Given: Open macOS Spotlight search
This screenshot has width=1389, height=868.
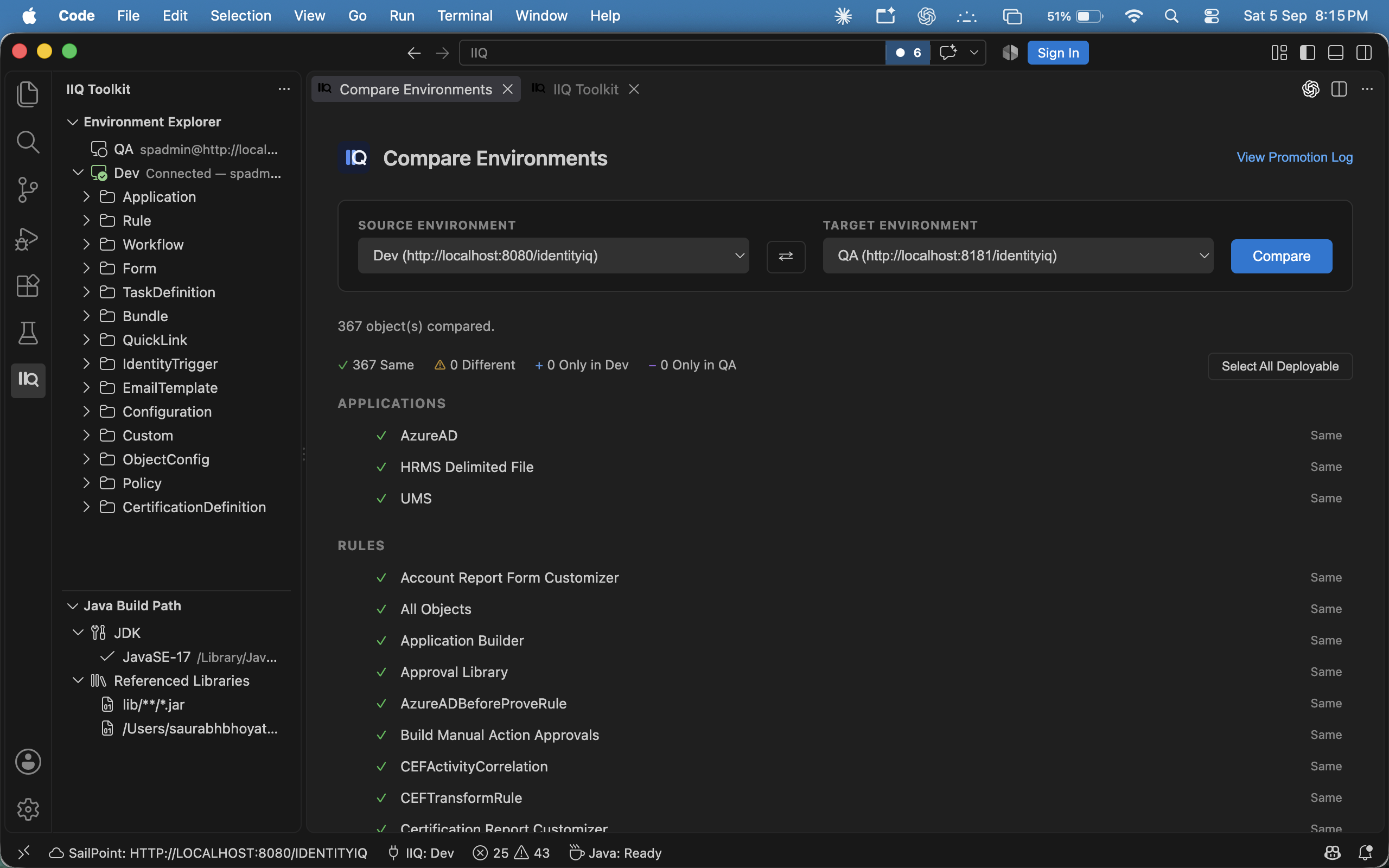Looking at the screenshot, I should point(1171,16).
